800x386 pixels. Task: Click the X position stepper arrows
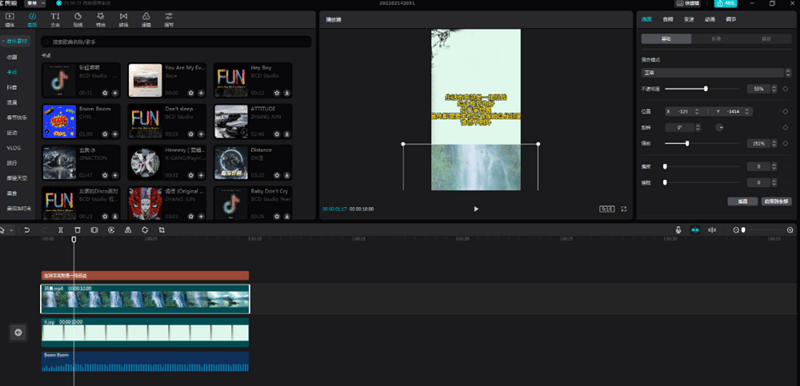coord(697,111)
